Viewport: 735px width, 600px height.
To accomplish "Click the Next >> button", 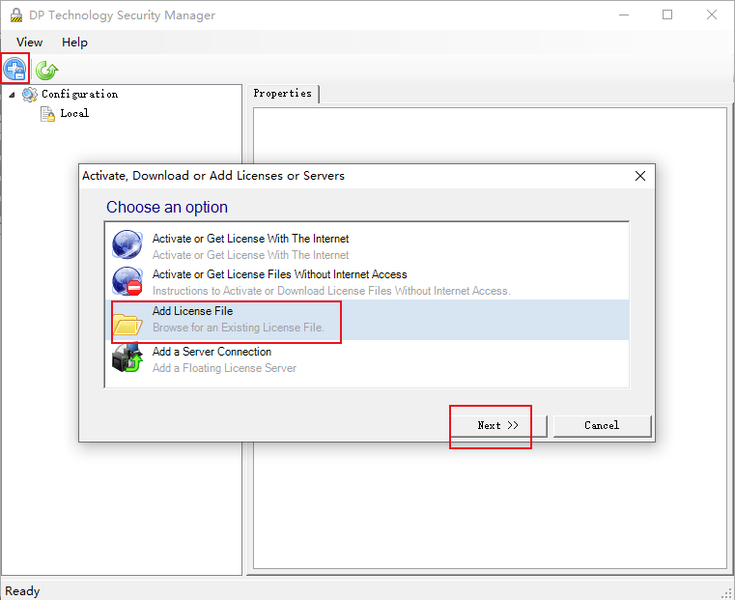I will pyautogui.click(x=498, y=426).
